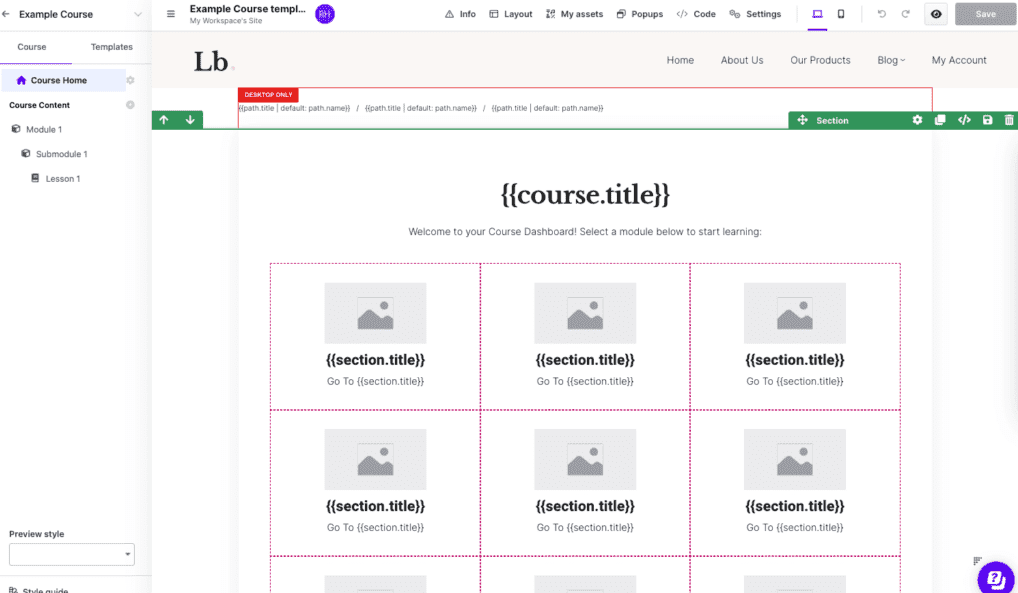Open Course Home settings gear
This screenshot has height=593, width=1018.
click(x=130, y=80)
